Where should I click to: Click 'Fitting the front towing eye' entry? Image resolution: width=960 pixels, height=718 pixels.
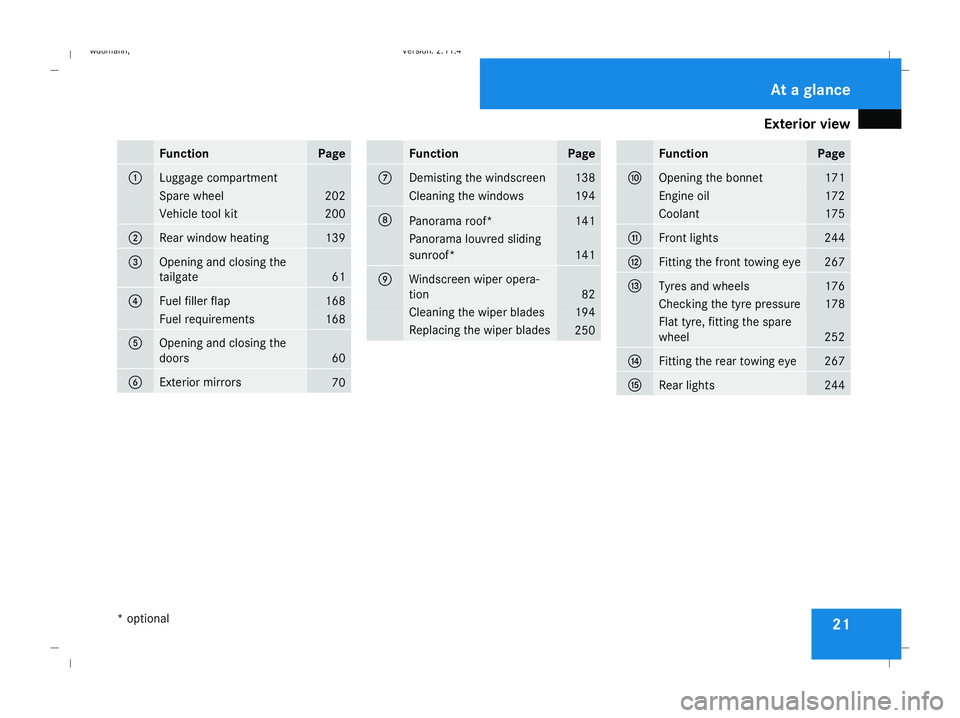(730, 262)
